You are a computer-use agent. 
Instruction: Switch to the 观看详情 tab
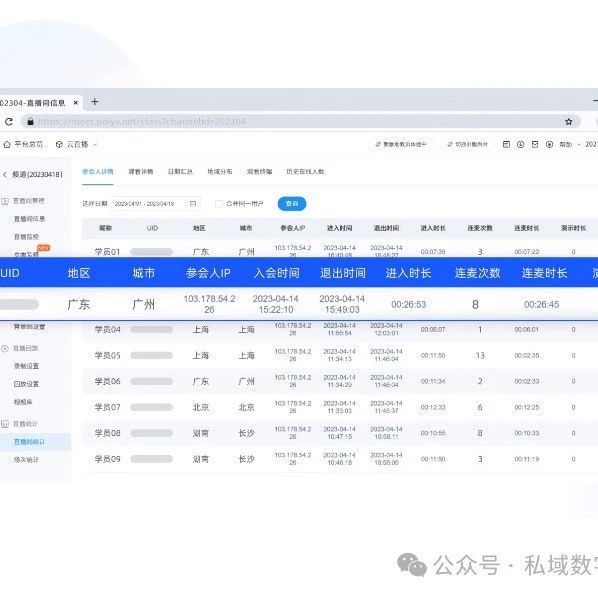coord(141,172)
